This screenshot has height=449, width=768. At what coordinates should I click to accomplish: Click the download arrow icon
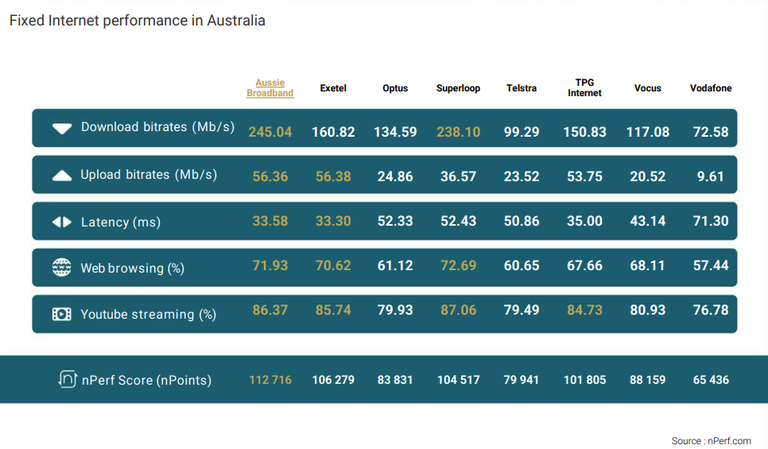62,129
